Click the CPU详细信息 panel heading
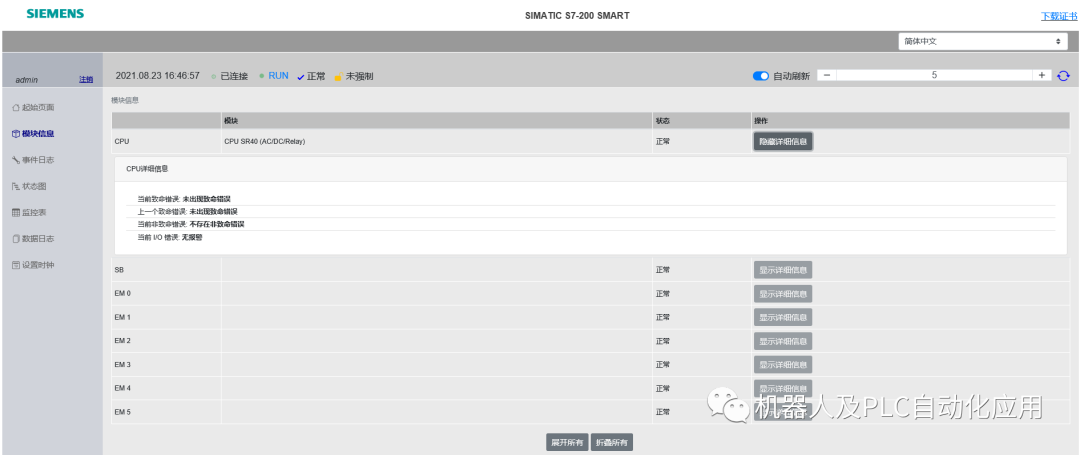Viewport: 1080px width, 455px height. (x=147, y=169)
